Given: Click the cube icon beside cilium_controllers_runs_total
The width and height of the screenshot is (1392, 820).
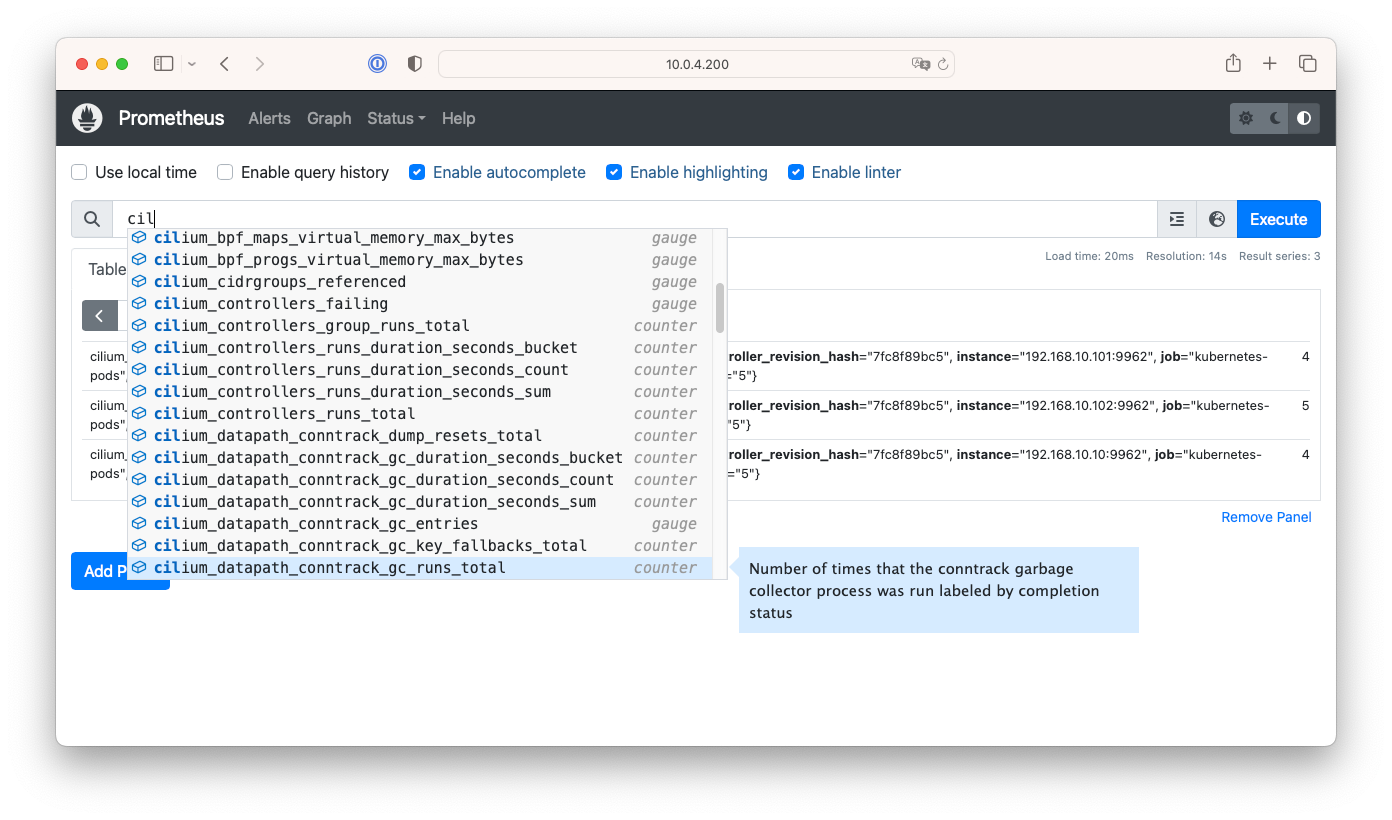Looking at the screenshot, I should pos(139,414).
